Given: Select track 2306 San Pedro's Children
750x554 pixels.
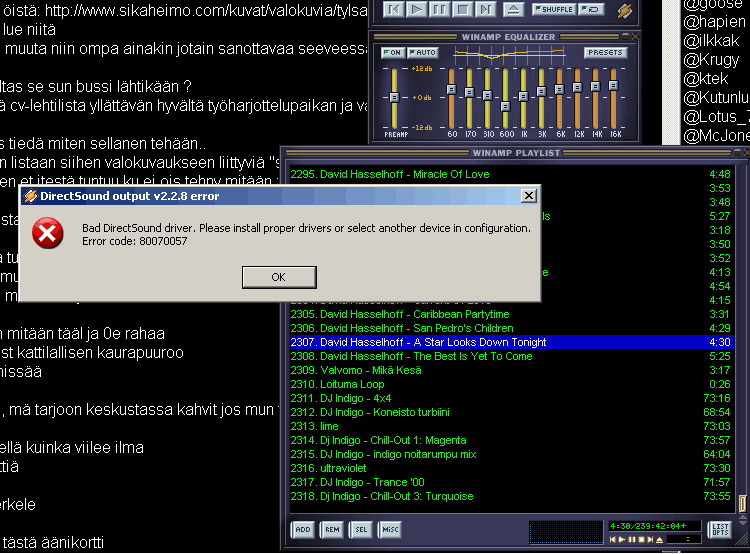Looking at the screenshot, I should (x=511, y=328).
